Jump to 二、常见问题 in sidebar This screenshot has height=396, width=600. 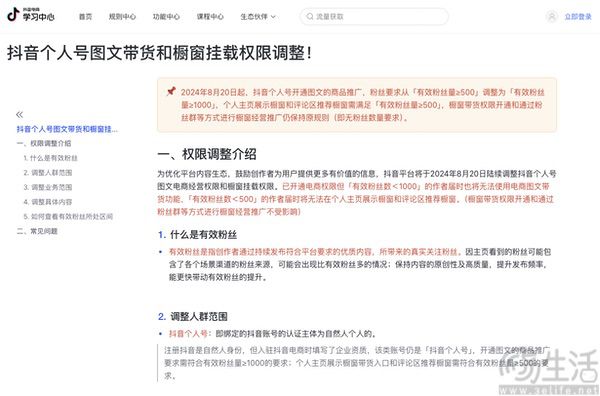click(x=37, y=231)
